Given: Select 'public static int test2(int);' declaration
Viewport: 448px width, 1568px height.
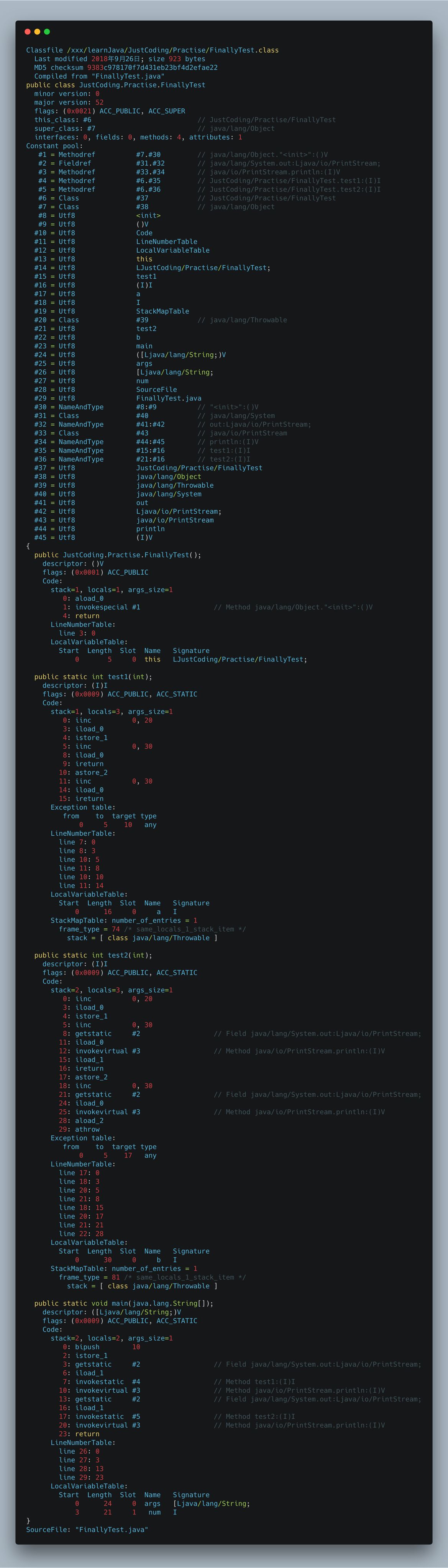Looking at the screenshot, I should pos(93,955).
